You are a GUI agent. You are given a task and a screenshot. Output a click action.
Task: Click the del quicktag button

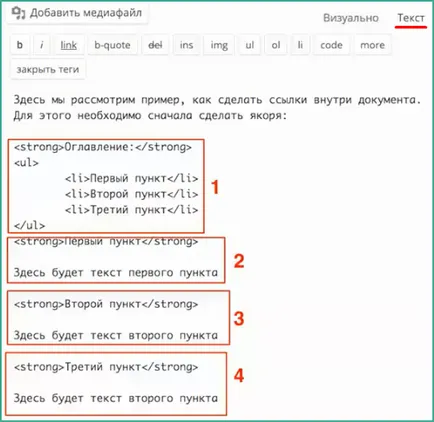155,45
